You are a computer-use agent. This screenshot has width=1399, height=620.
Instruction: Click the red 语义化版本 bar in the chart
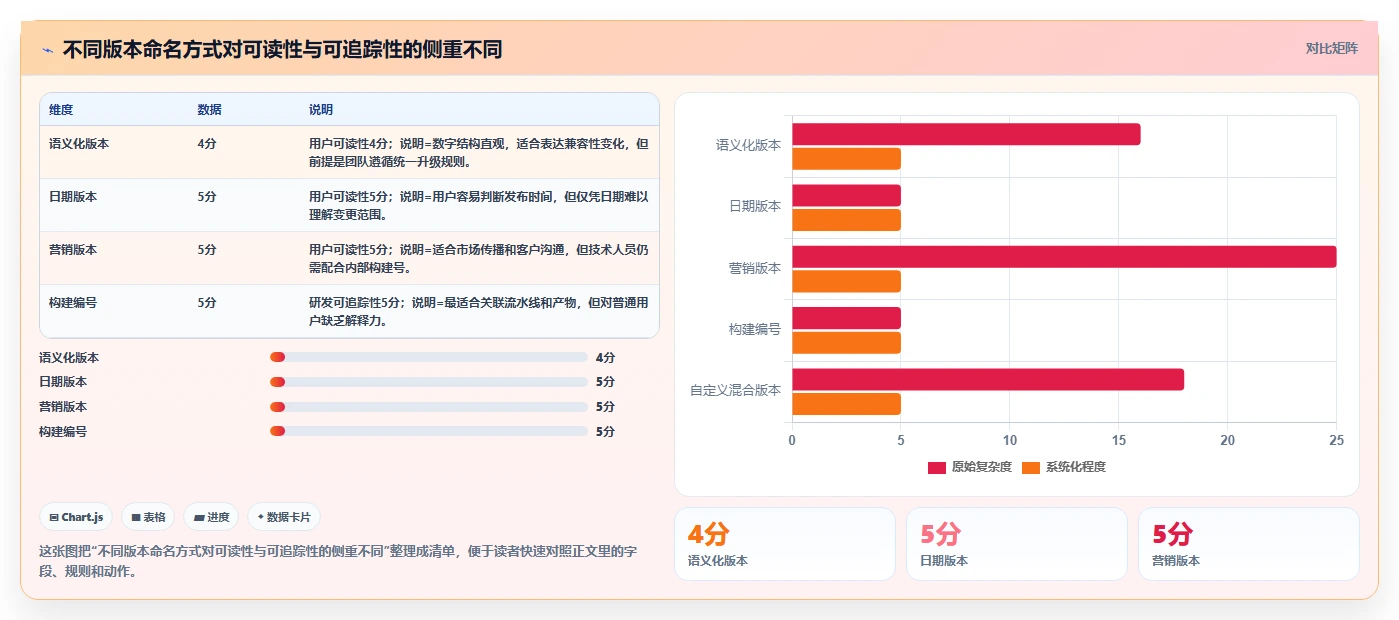click(966, 134)
